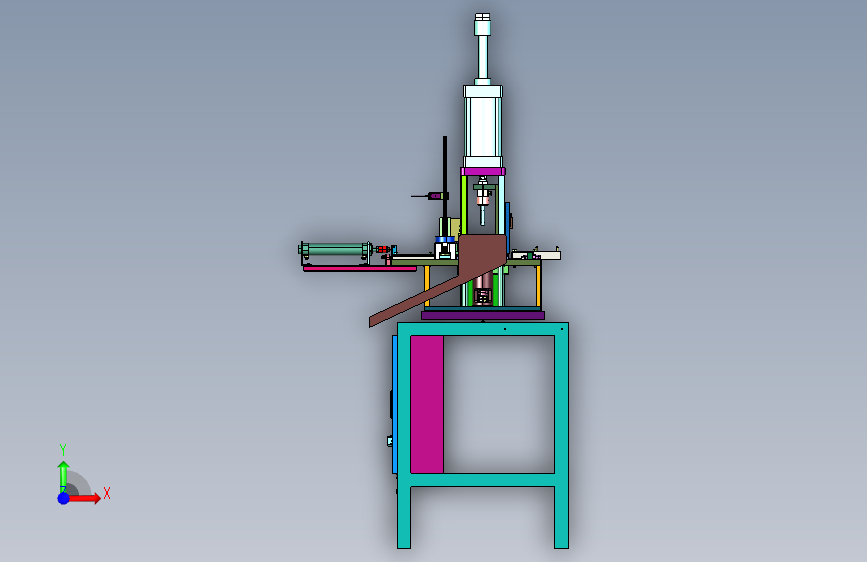Select the blue side panel left of the frame
The image size is (867, 562).
tap(395, 404)
